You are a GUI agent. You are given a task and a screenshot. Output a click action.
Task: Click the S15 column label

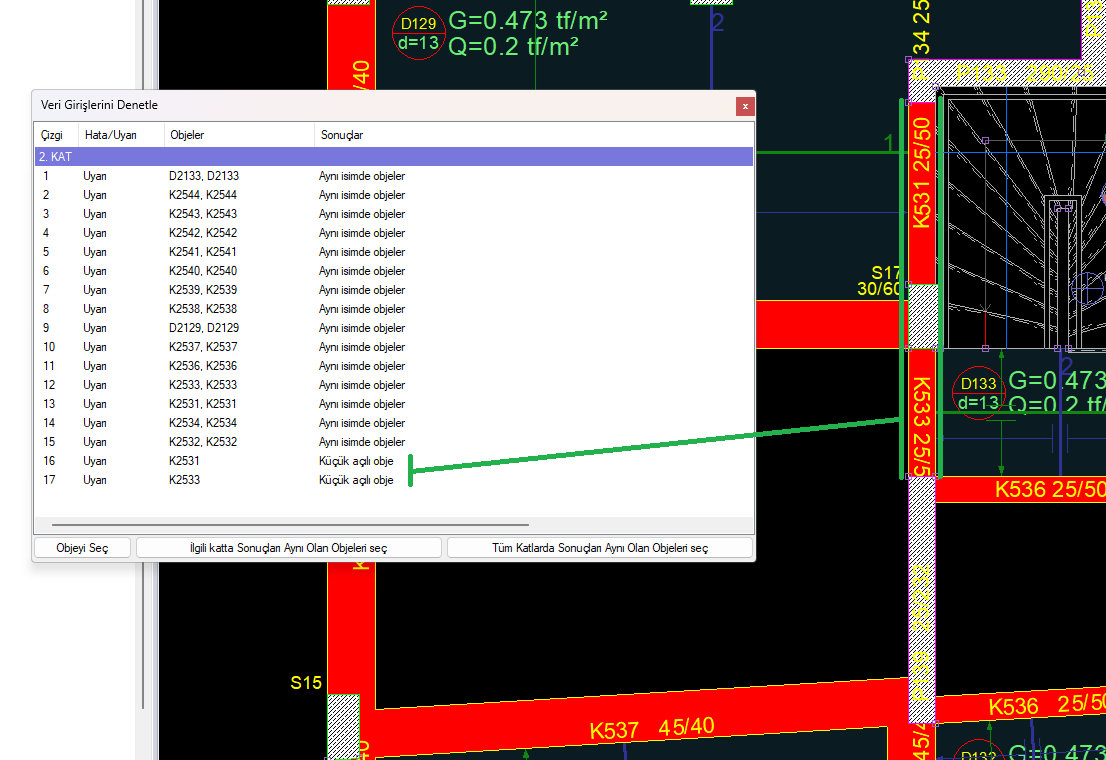click(x=306, y=683)
